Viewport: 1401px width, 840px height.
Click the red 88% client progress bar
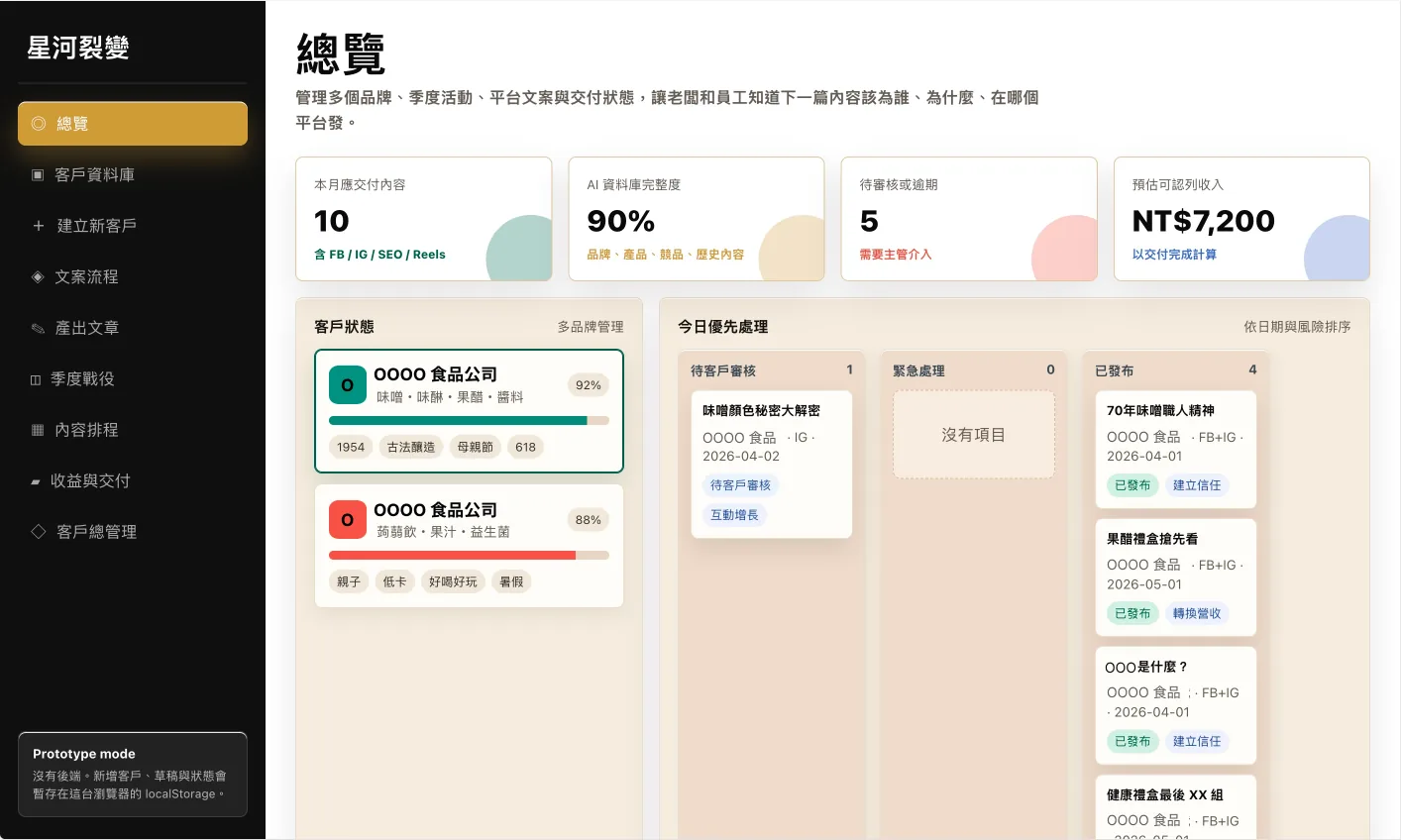(x=469, y=556)
